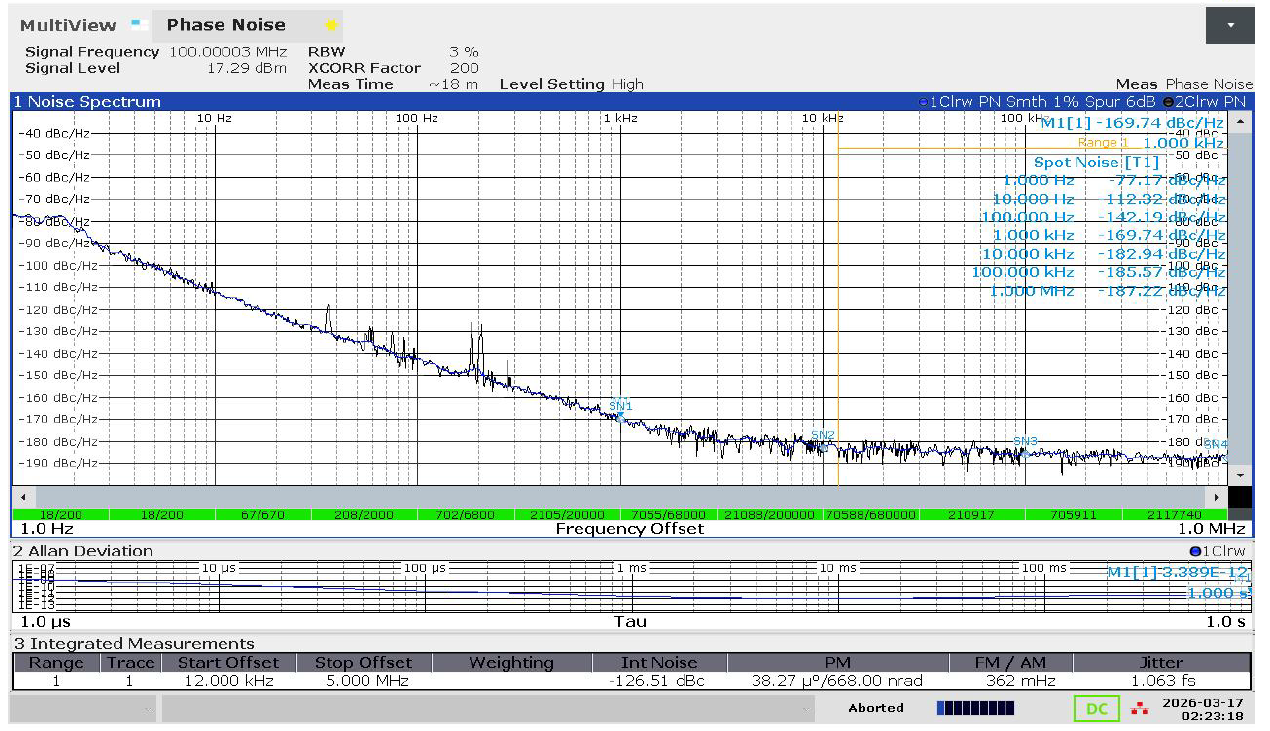
Task: Click the MultiView grid icon
Action: [x=139, y=25]
